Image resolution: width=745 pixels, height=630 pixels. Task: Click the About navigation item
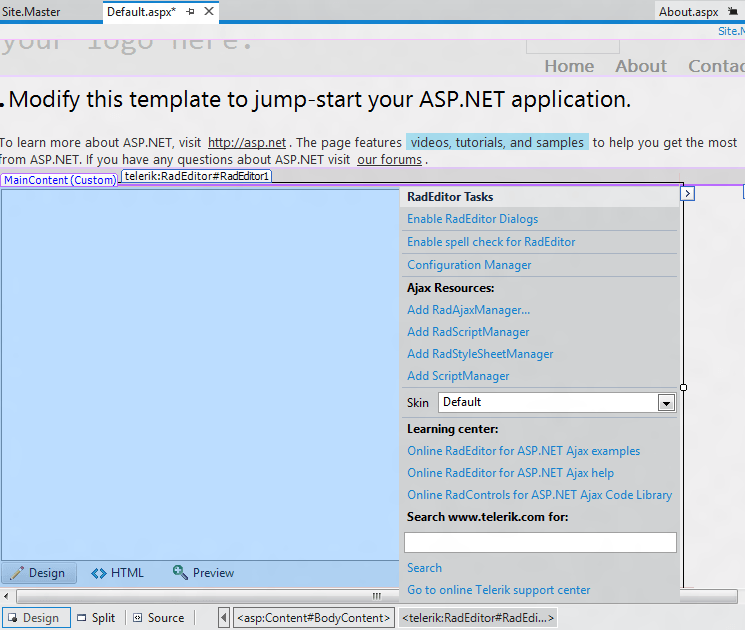click(x=641, y=66)
